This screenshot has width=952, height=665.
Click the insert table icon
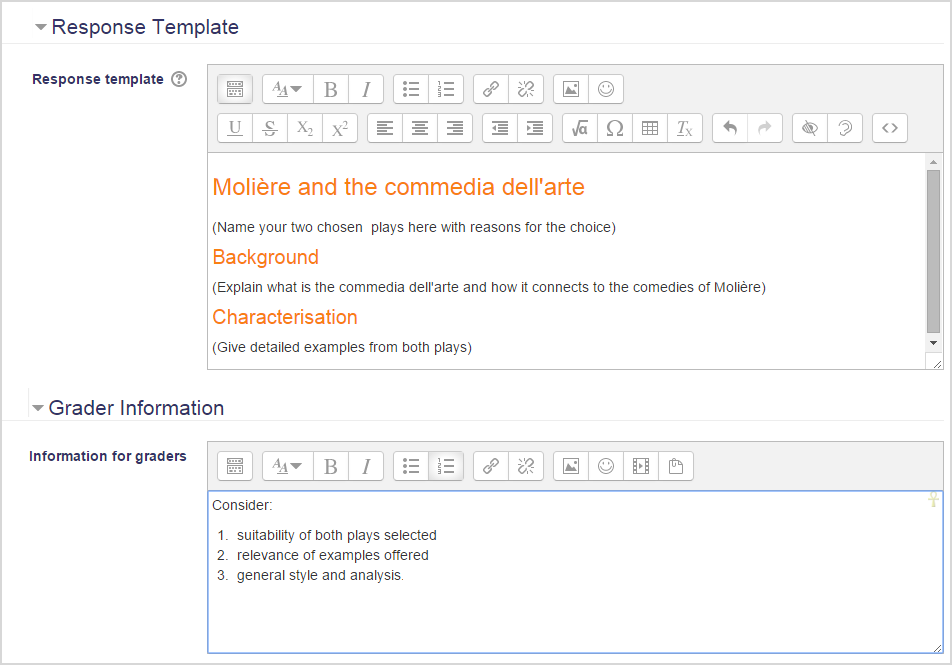650,128
